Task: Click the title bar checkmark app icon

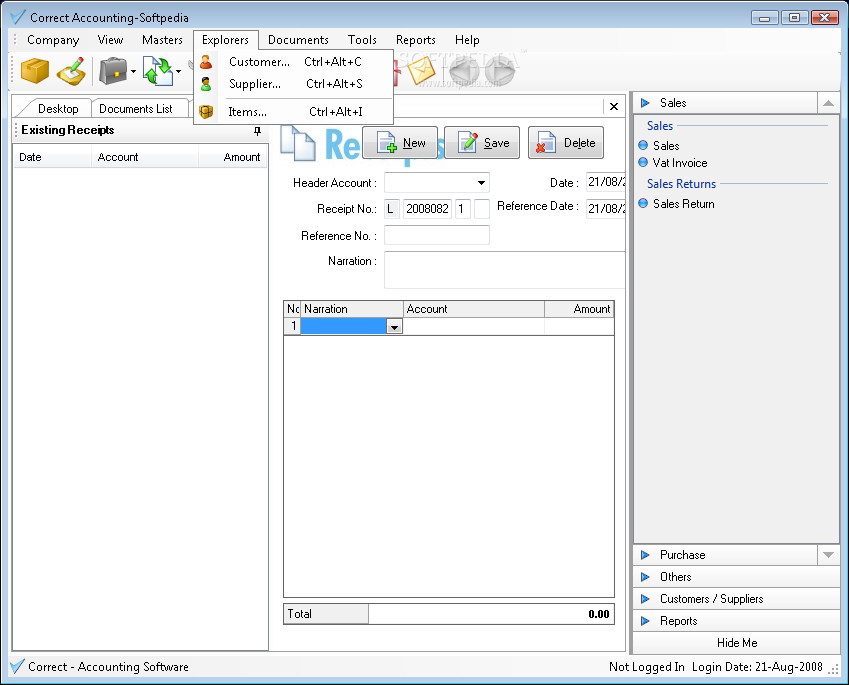Action: coord(18,17)
